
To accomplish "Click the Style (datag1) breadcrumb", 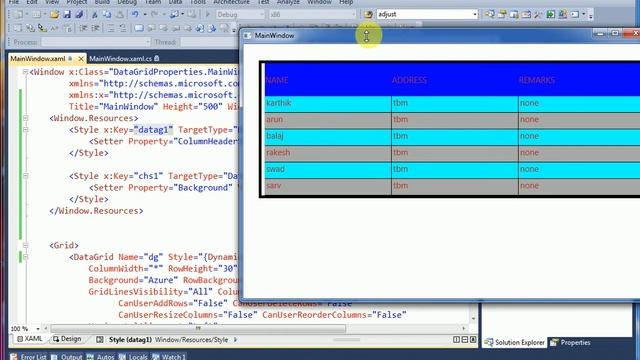I will (x=130, y=340).
